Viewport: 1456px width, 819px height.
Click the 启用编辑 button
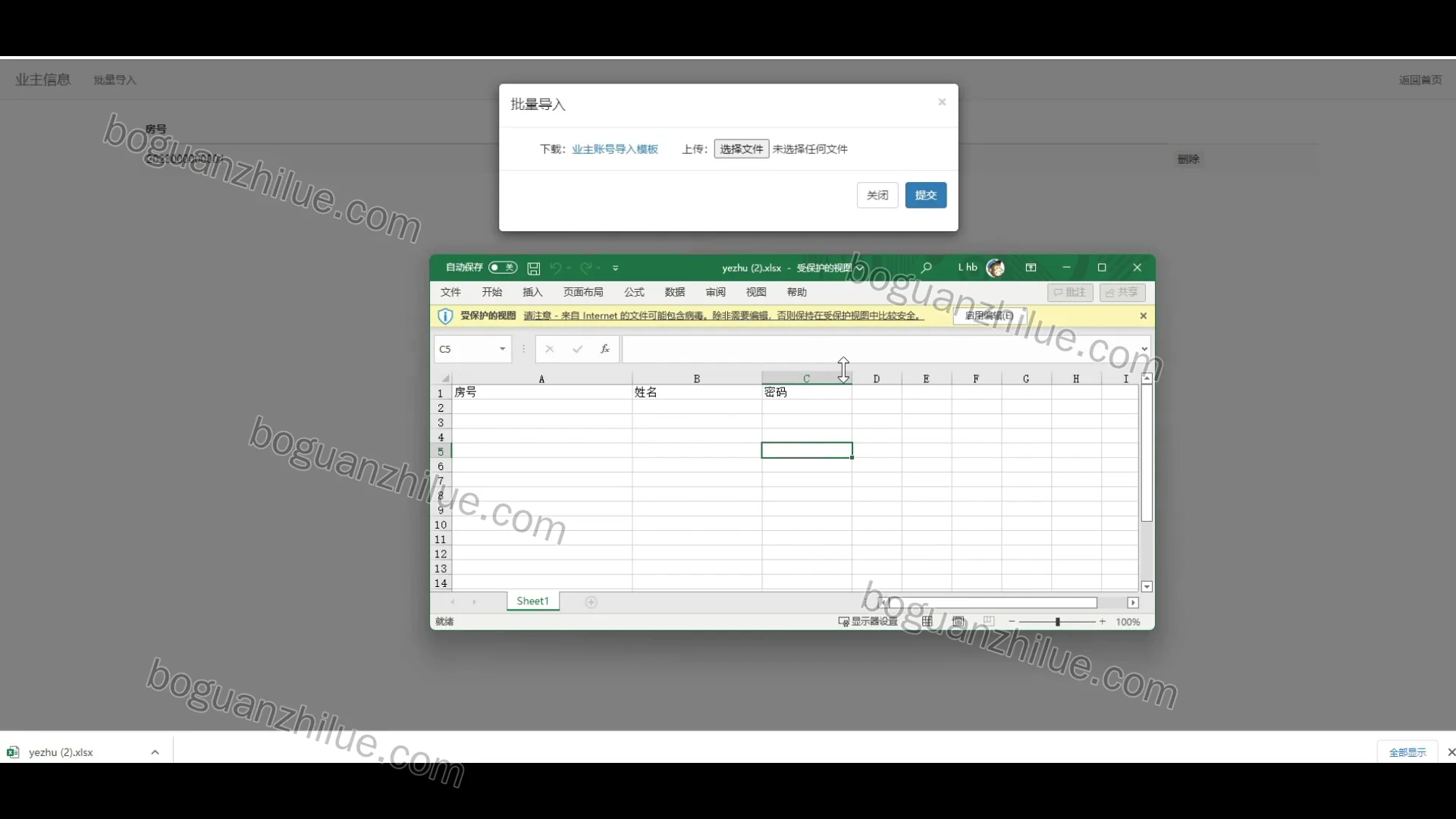[x=990, y=315]
